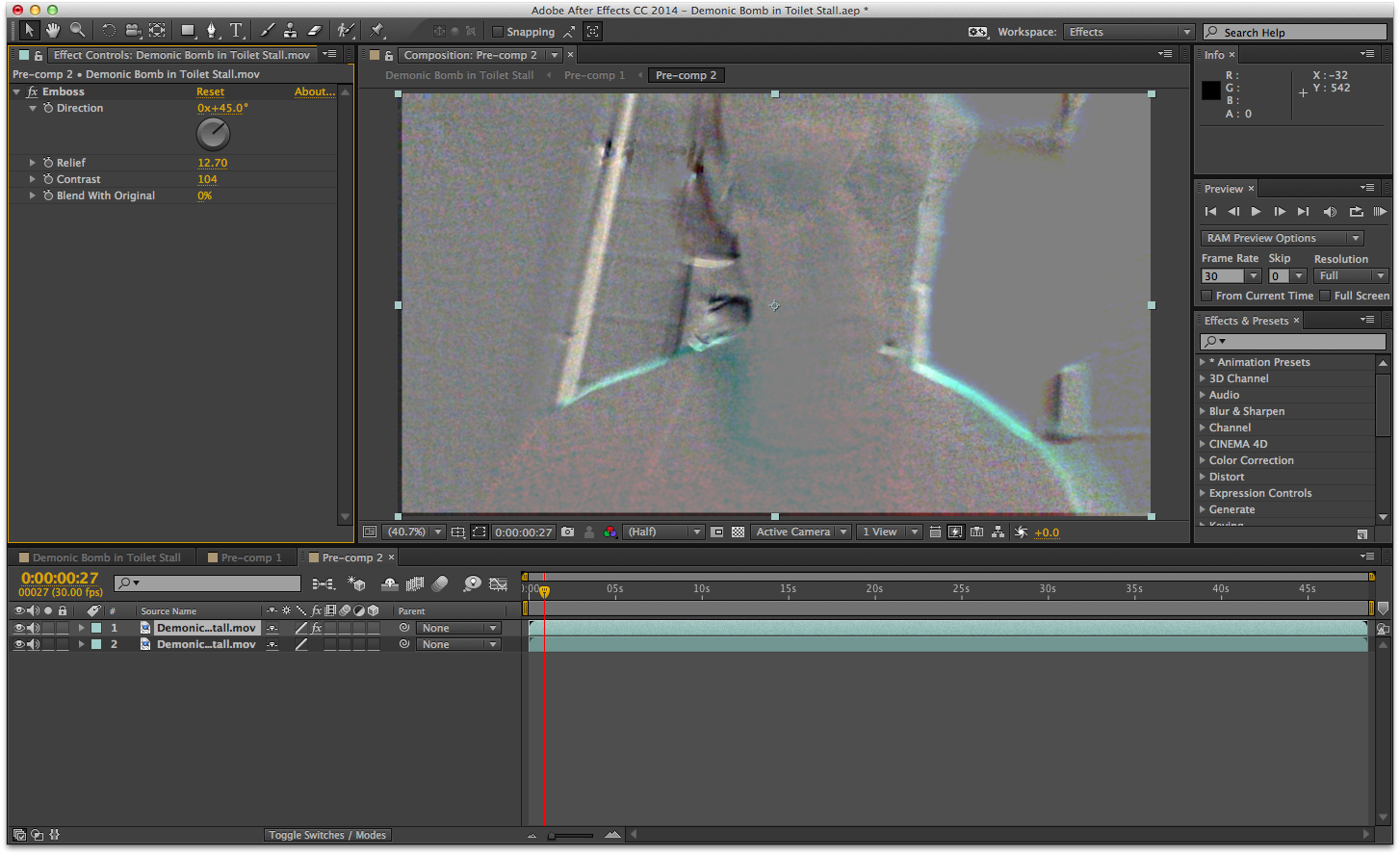Select the Eraser tool
1400x855 pixels.
314,31
